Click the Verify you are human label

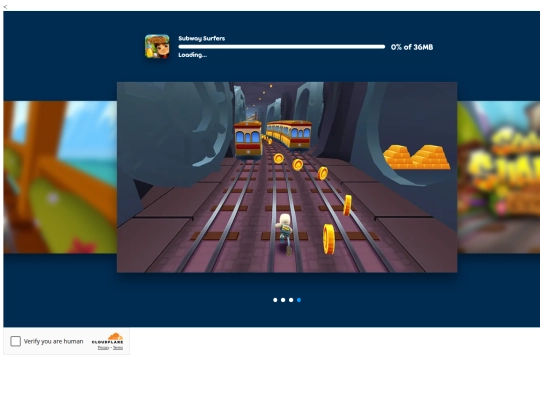[x=53, y=341]
